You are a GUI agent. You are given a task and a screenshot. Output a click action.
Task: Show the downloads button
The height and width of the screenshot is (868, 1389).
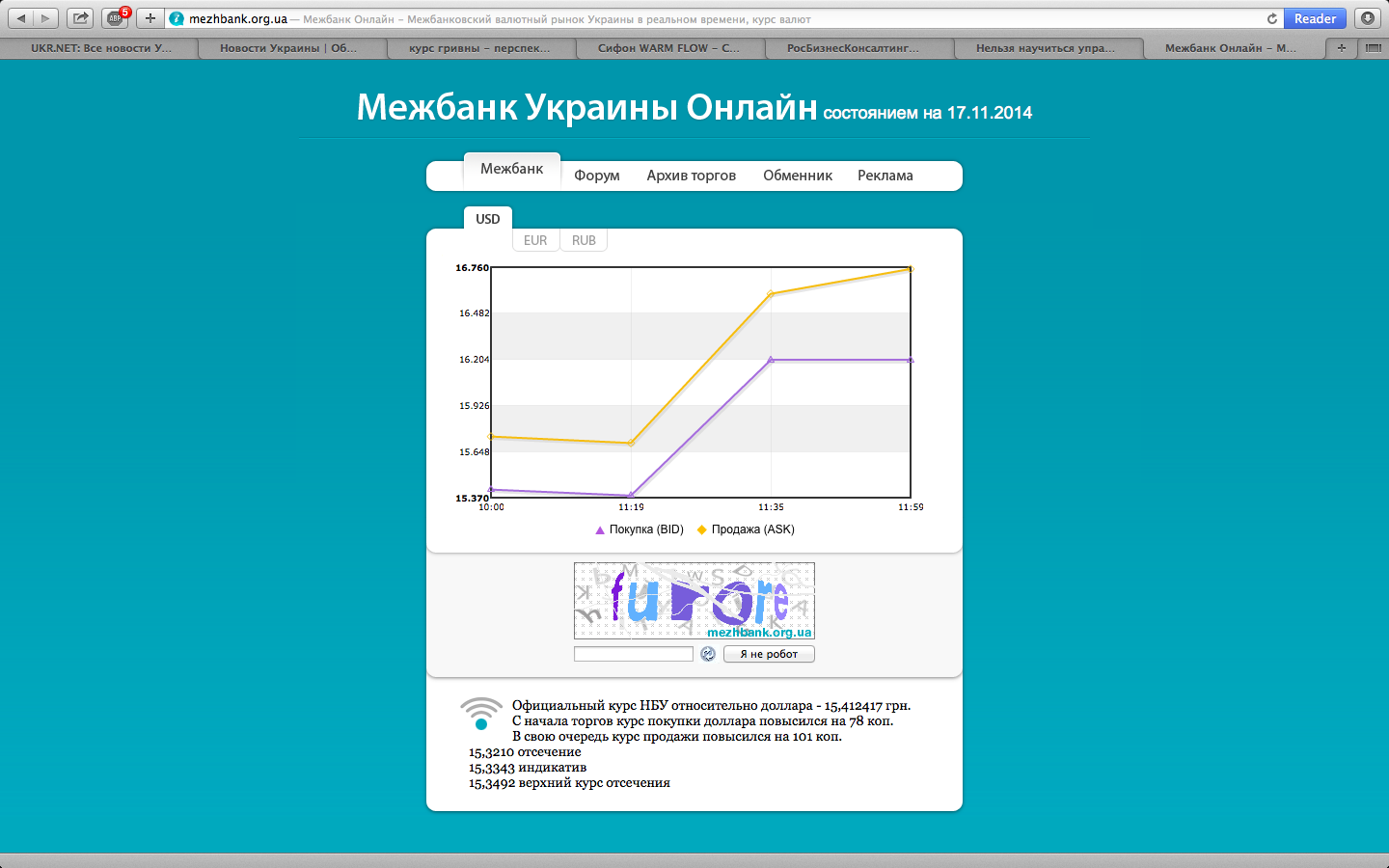(1368, 18)
